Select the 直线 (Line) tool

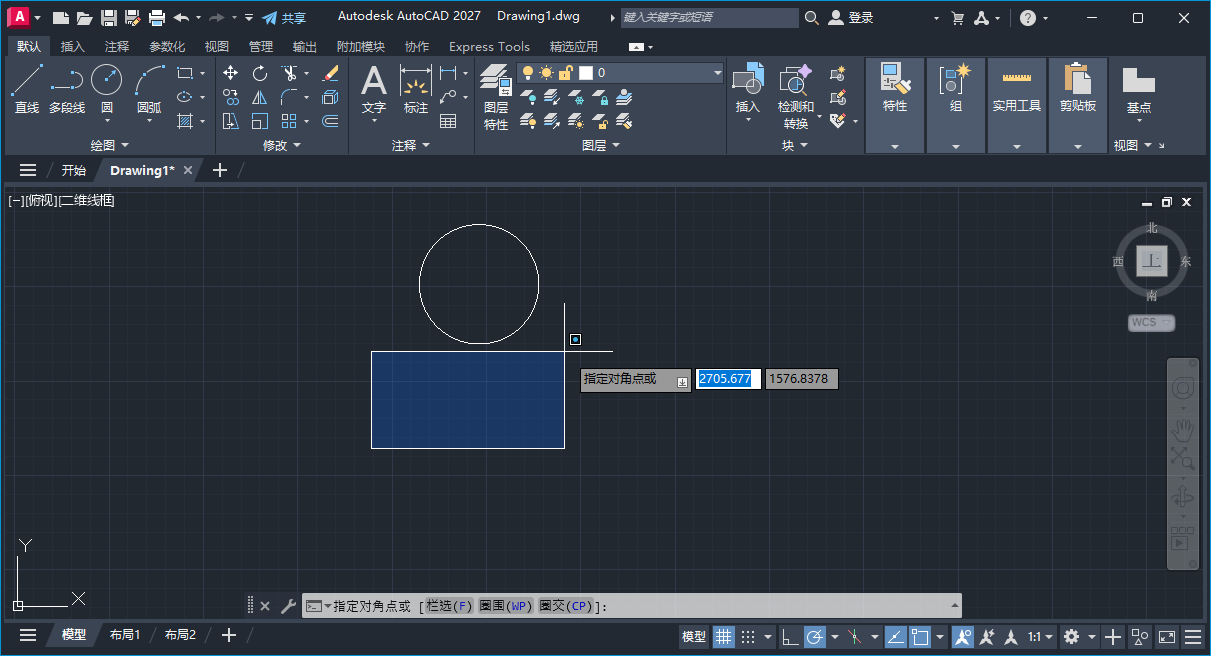tap(27, 89)
